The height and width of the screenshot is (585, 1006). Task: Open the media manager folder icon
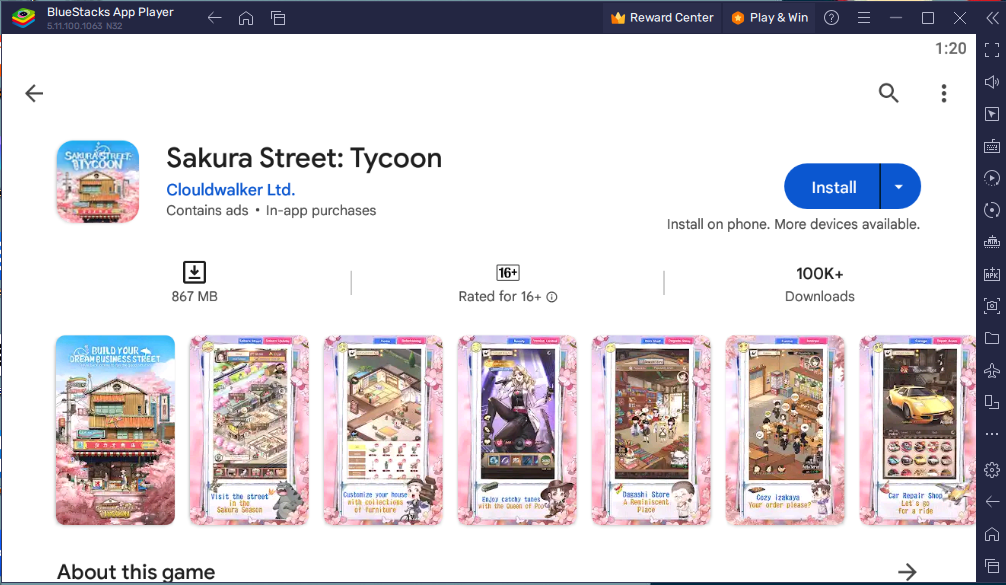click(992, 338)
